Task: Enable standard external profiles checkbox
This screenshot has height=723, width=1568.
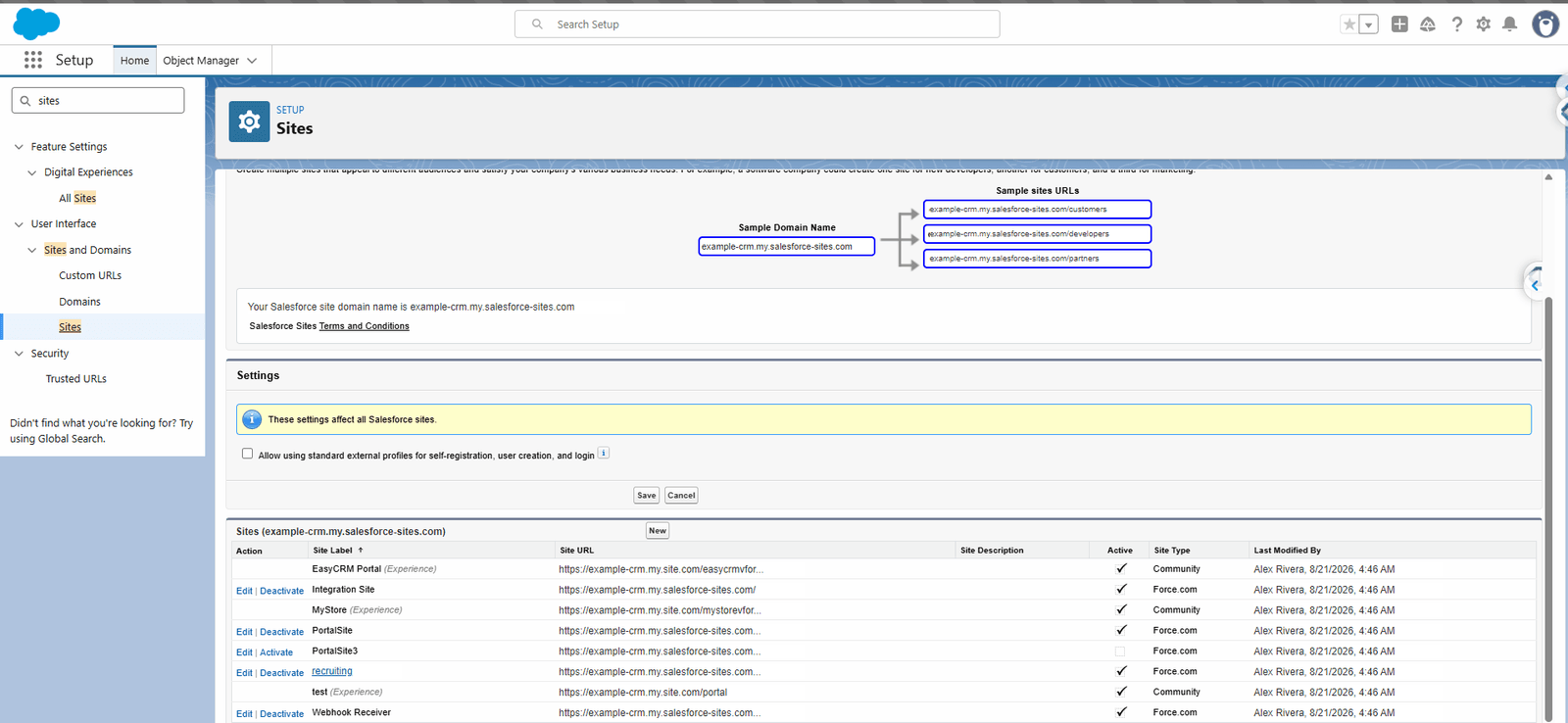Action: [247, 454]
